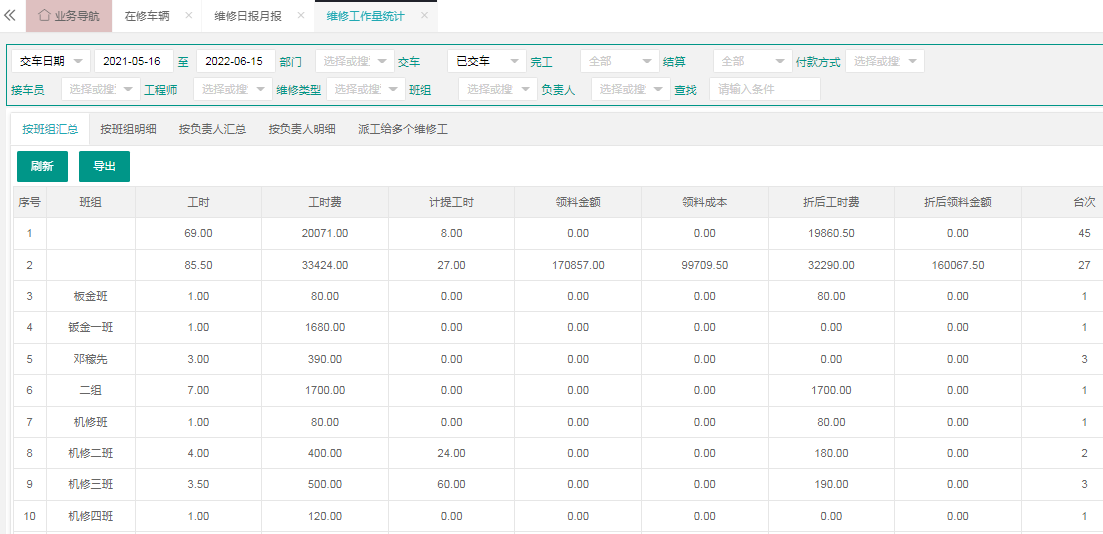This screenshot has width=1103, height=534.
Task: Select row with 机修班
Action: [x=558, y=422]
